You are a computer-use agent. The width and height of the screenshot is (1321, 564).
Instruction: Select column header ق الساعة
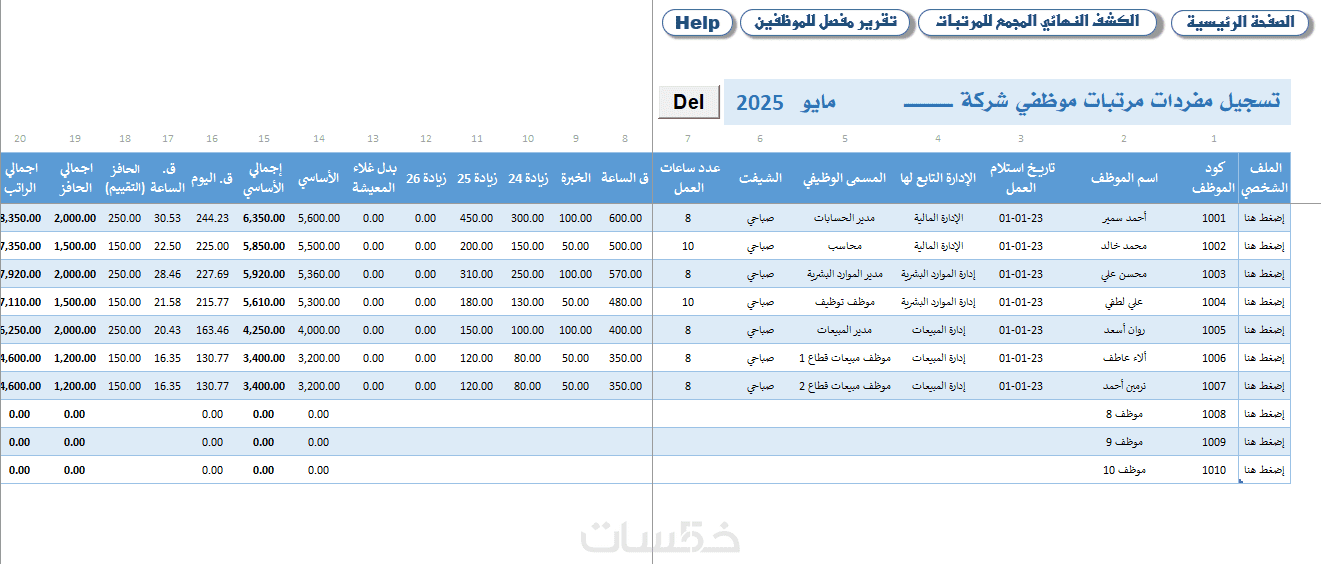point(625,178)
